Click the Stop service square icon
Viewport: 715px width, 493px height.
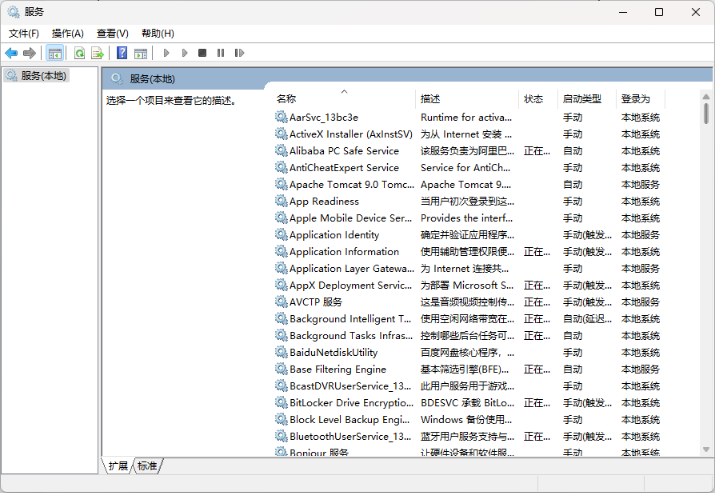tap(202, 53)
